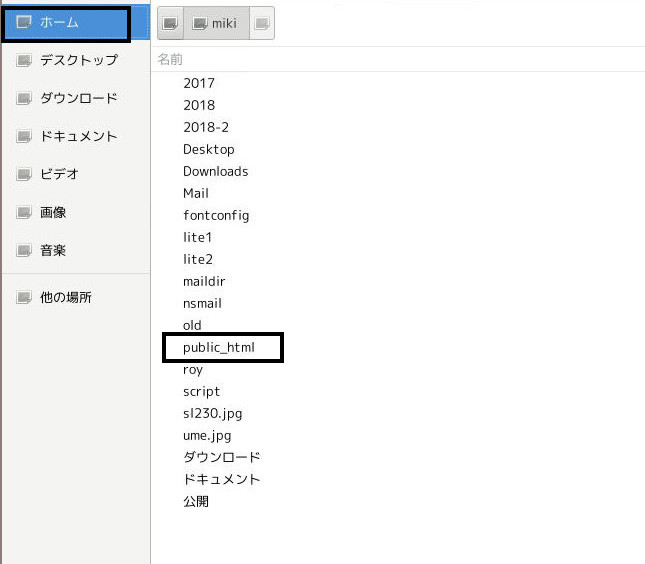This screenshot has width=645, height=564.
Task: Select the 公開 folder row
Action: pyautogui.click(x=397, y=501)
